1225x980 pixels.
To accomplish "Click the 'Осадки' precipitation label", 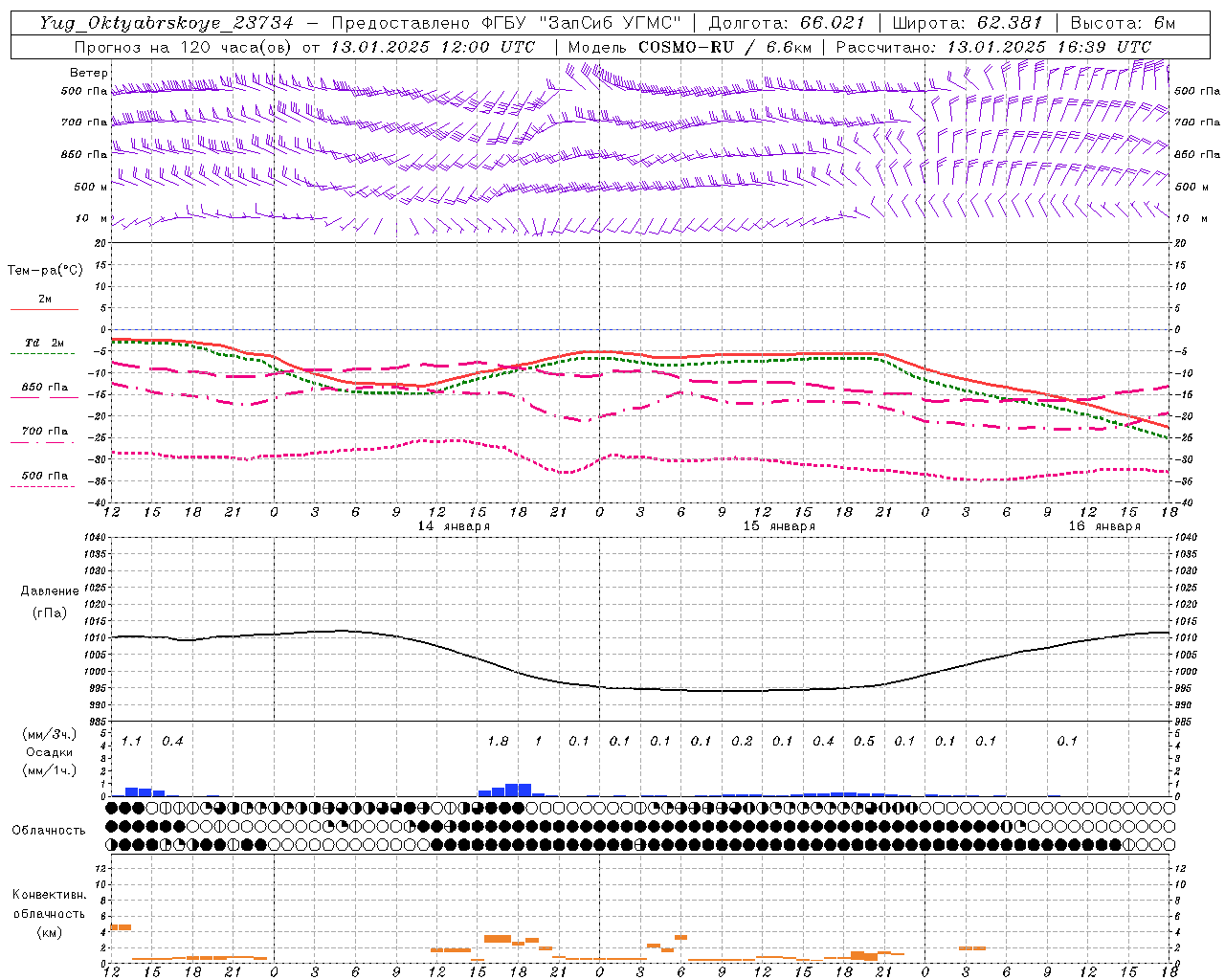I will coord(49,752).
